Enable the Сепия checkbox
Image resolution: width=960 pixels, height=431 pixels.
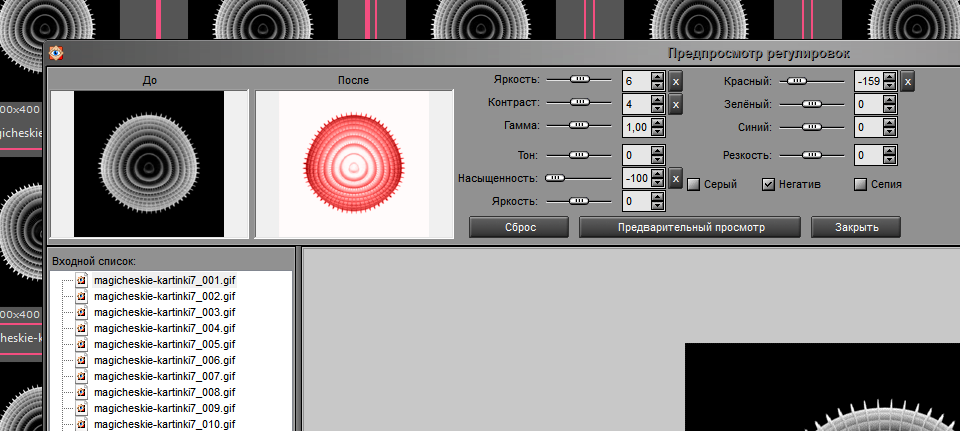[861, 184]
